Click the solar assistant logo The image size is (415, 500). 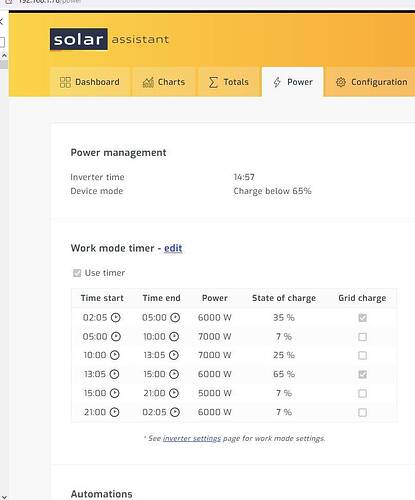109,39
